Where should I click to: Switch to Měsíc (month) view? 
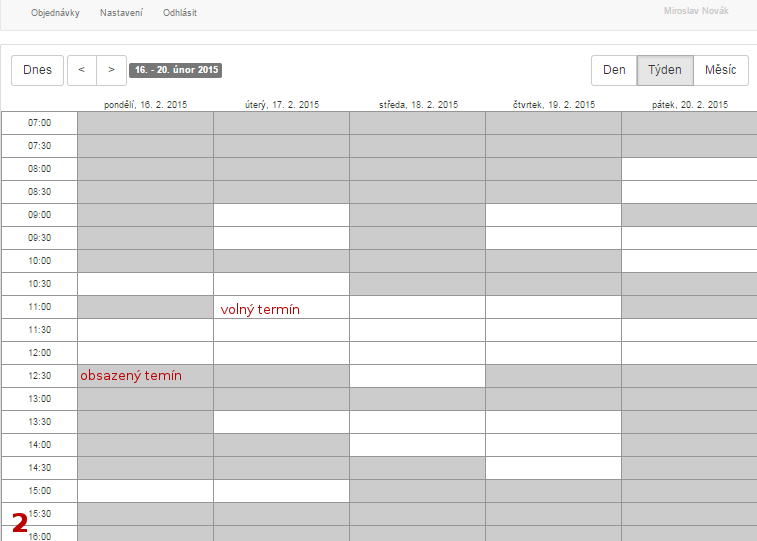(x=720, y=70)
